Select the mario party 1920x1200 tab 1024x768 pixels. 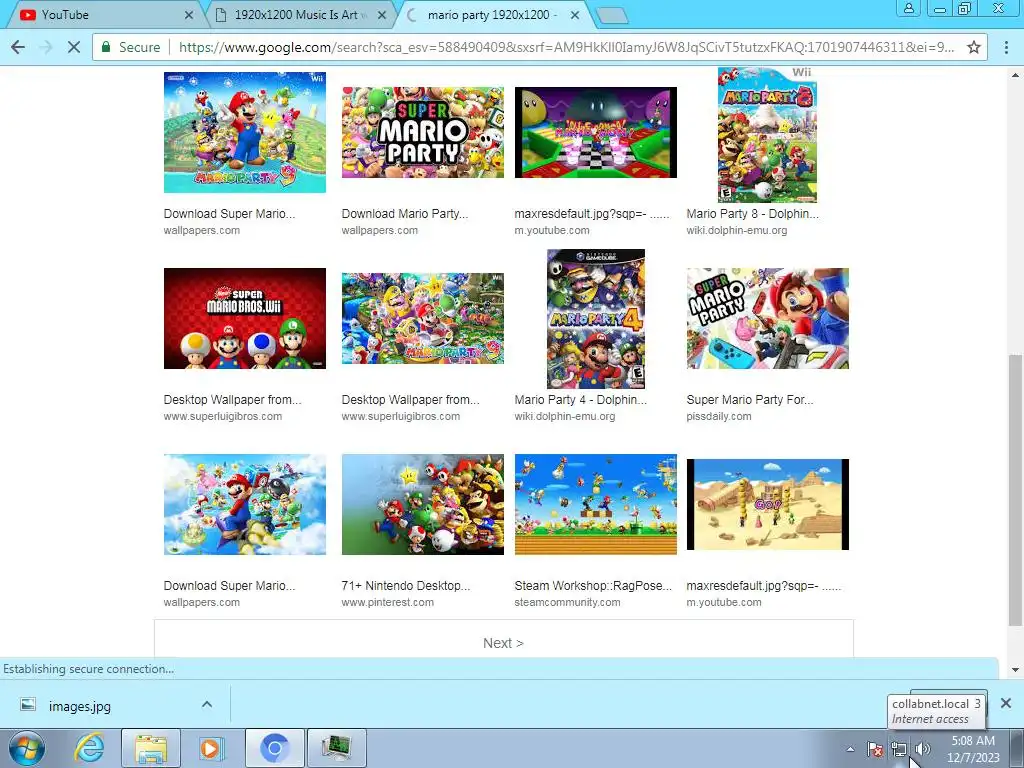493,14
